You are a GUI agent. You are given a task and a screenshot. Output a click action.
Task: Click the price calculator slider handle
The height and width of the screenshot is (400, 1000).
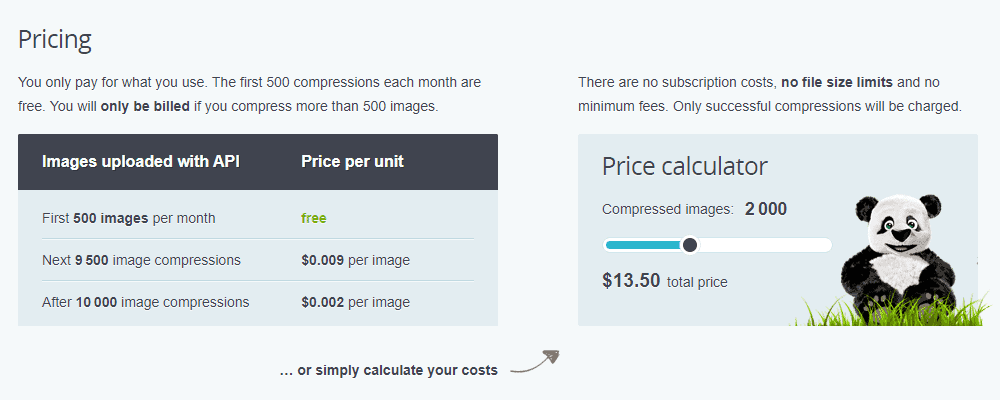pos(689,245)
